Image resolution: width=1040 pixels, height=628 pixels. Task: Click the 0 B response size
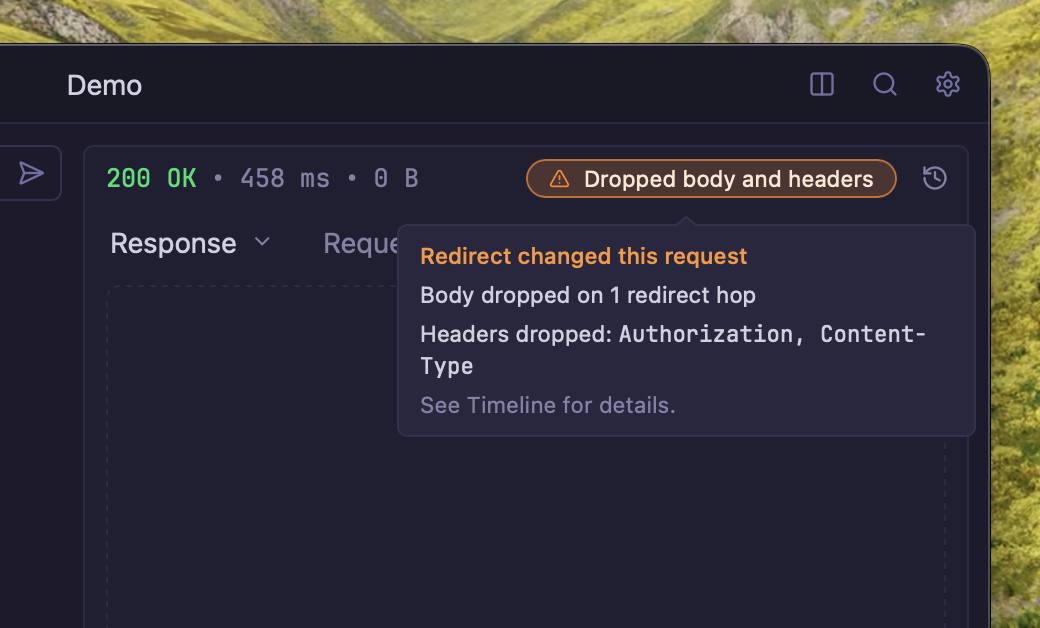pos(396,179)
